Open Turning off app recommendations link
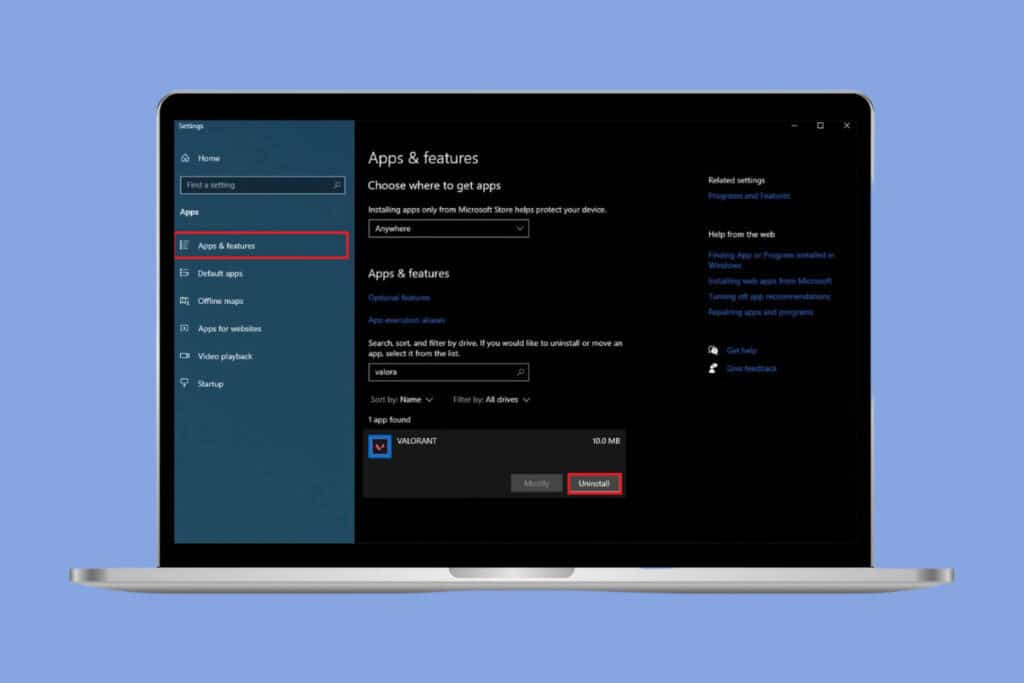This screenshot has height=683, width=1024. click(x=769, y=296)
